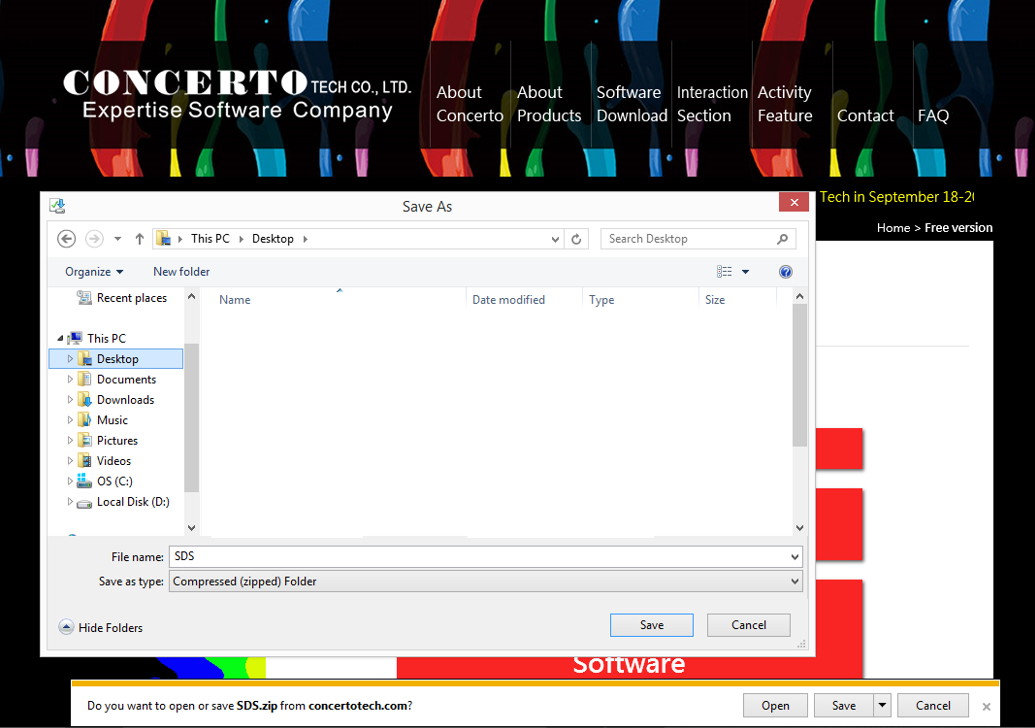Open the Save as type dropdown

[795, 581]
